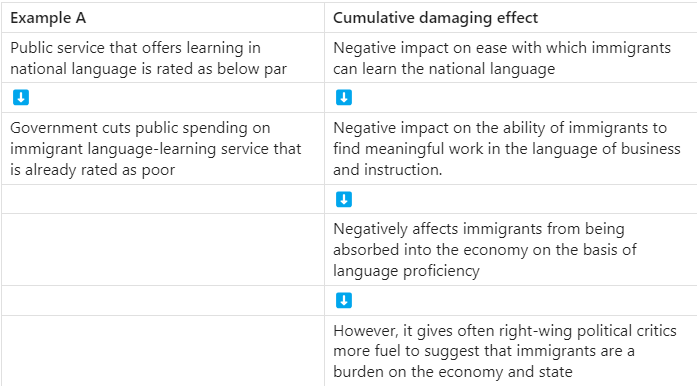Select the 'Example A' header cell

tap(163, 18)
